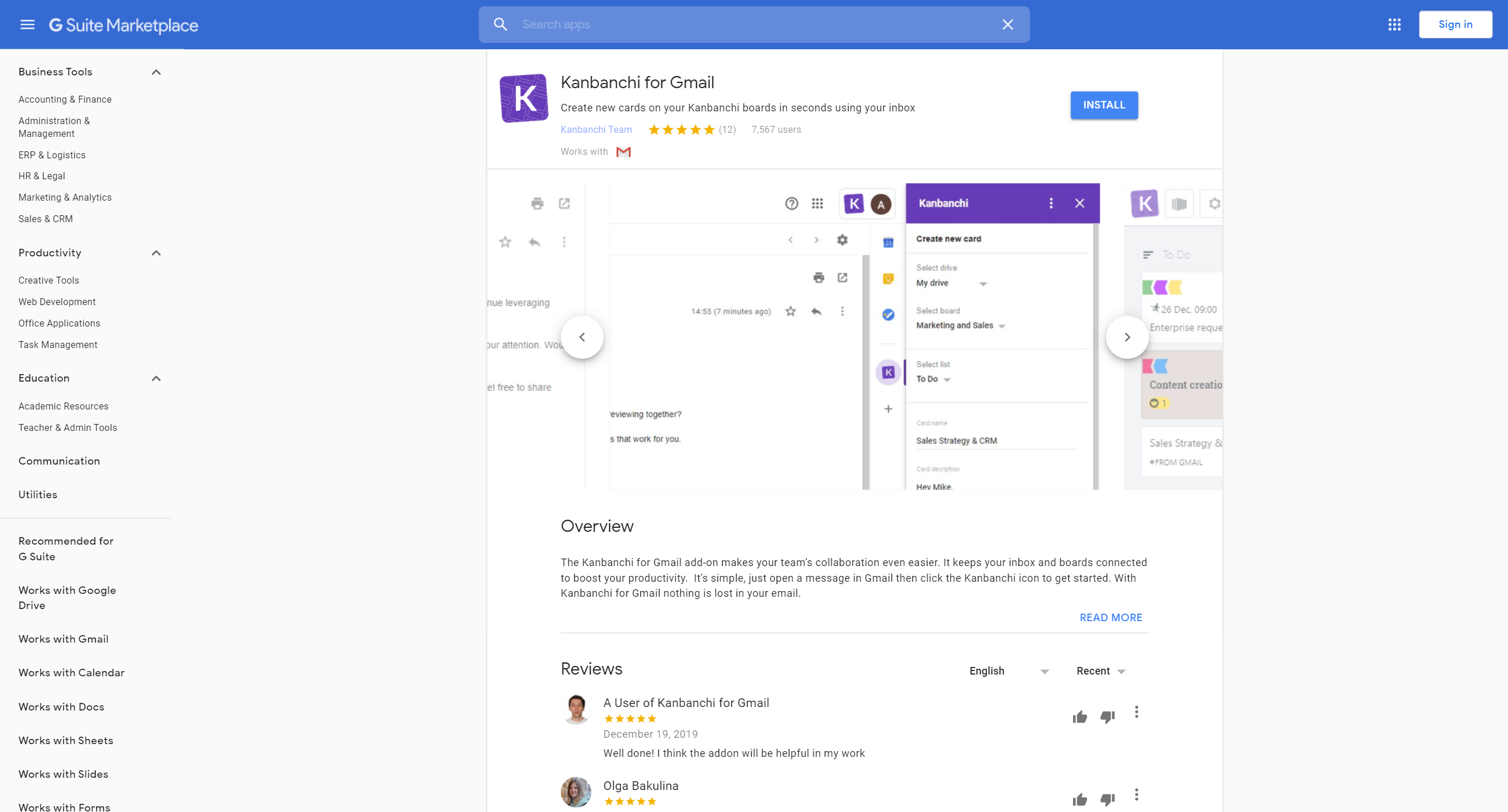
Task: Select Office Applications category
Action: point(59,324)
